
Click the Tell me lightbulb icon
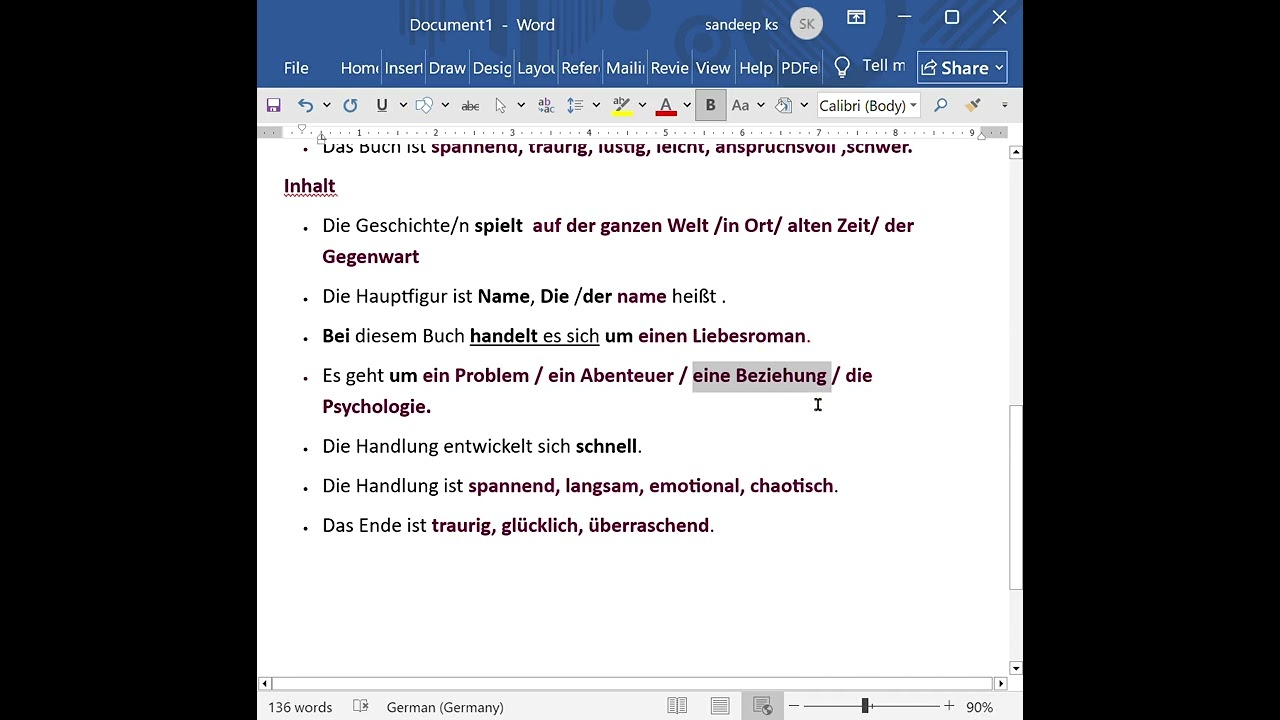(x=842, y=67)
